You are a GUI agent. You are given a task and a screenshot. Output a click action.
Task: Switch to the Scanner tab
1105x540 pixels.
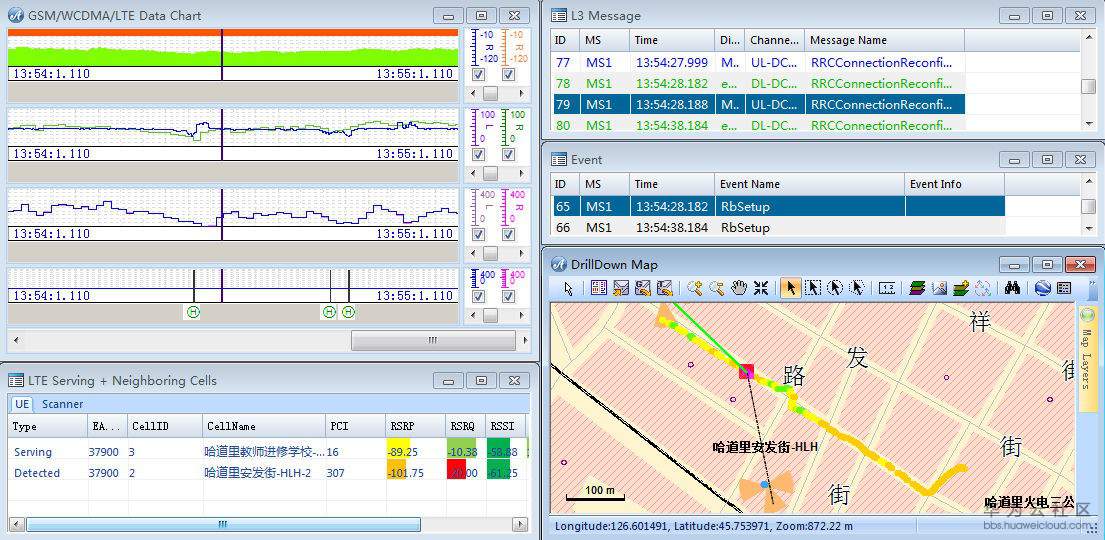coord(62,404)
